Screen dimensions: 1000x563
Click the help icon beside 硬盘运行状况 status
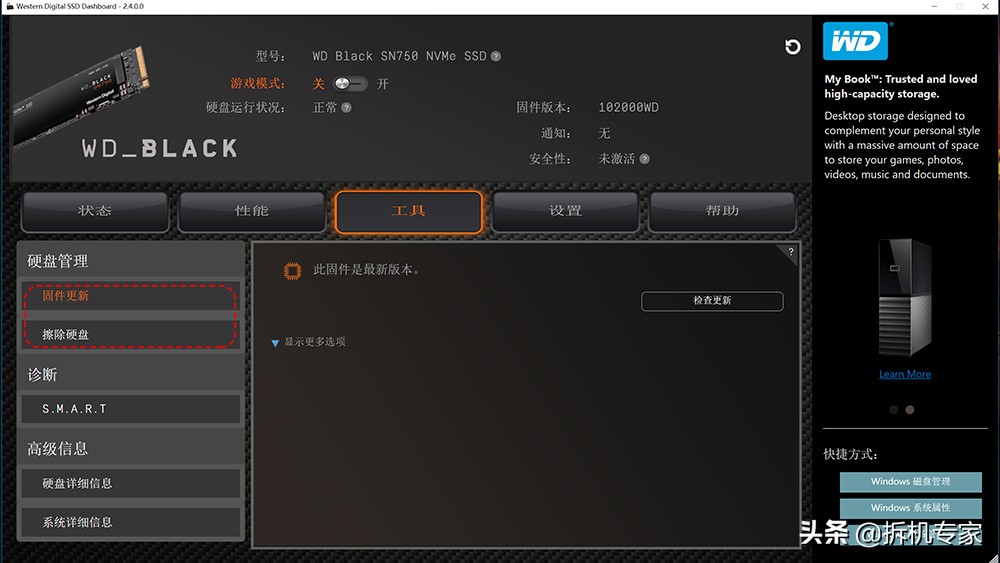(346, 108)
